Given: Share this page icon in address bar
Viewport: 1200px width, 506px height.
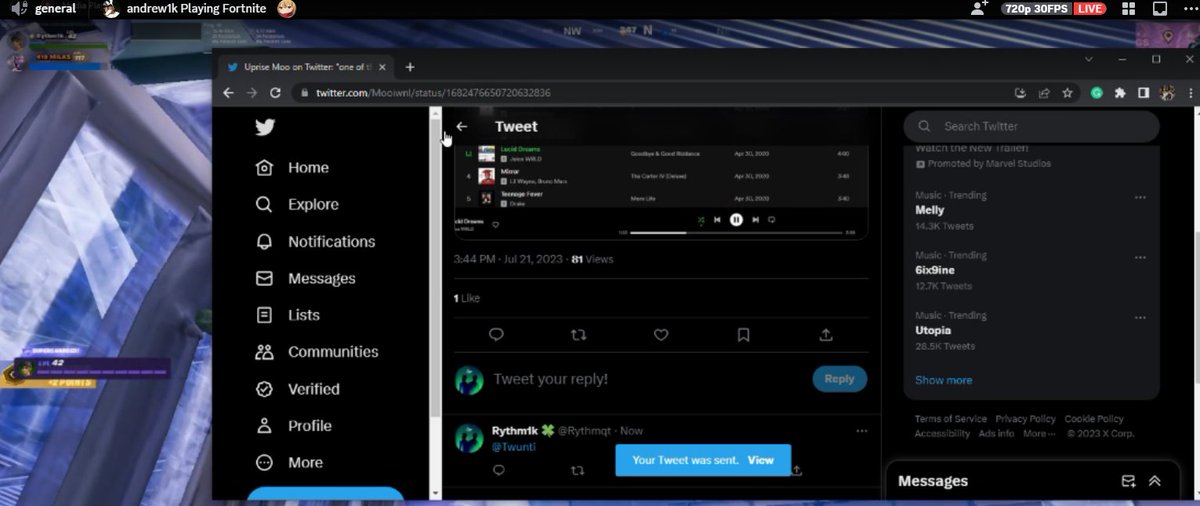Looking at the screenshot, I should click(1044, 93).
